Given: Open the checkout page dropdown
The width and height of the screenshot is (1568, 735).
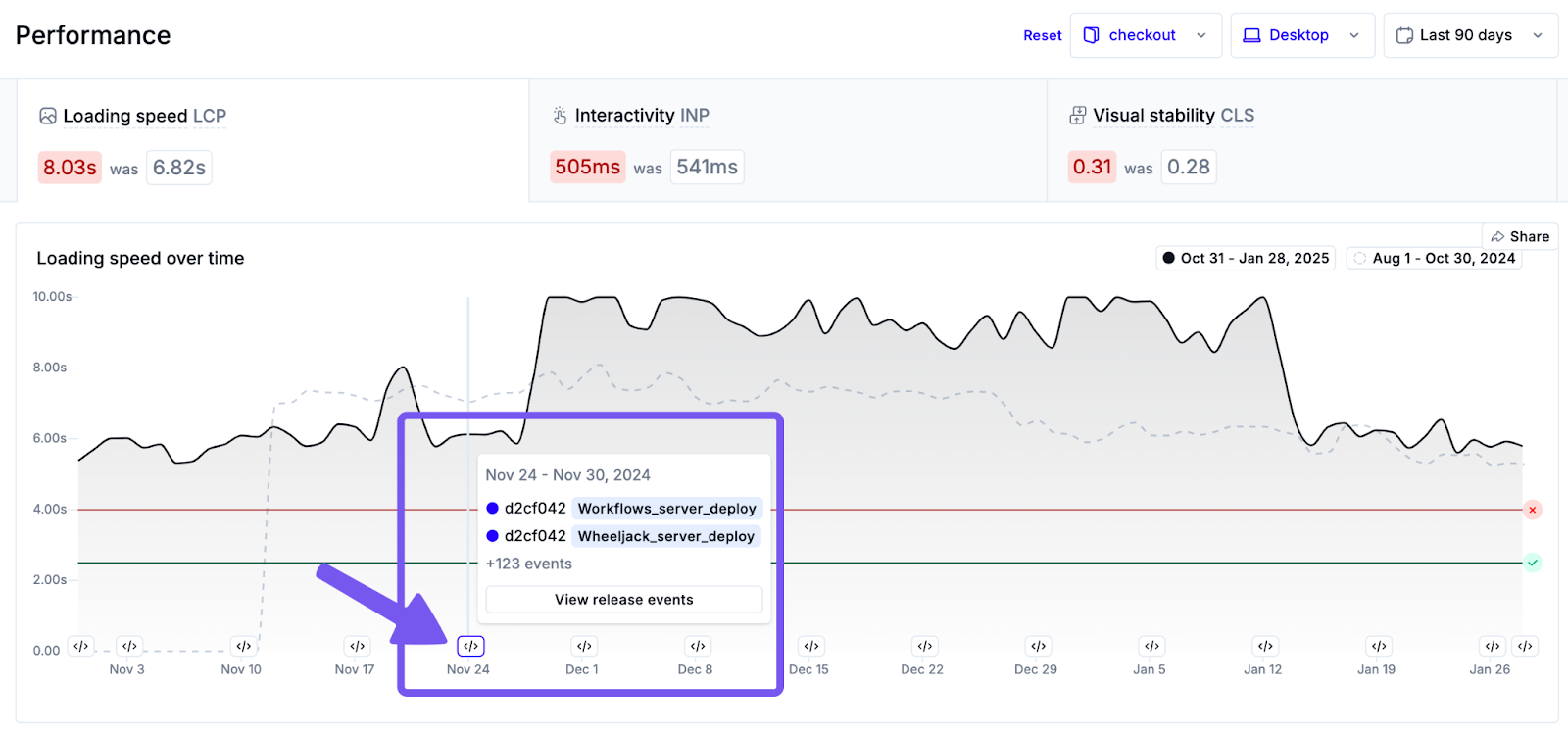Looking at the screenshot, I should pos(1146,35).
